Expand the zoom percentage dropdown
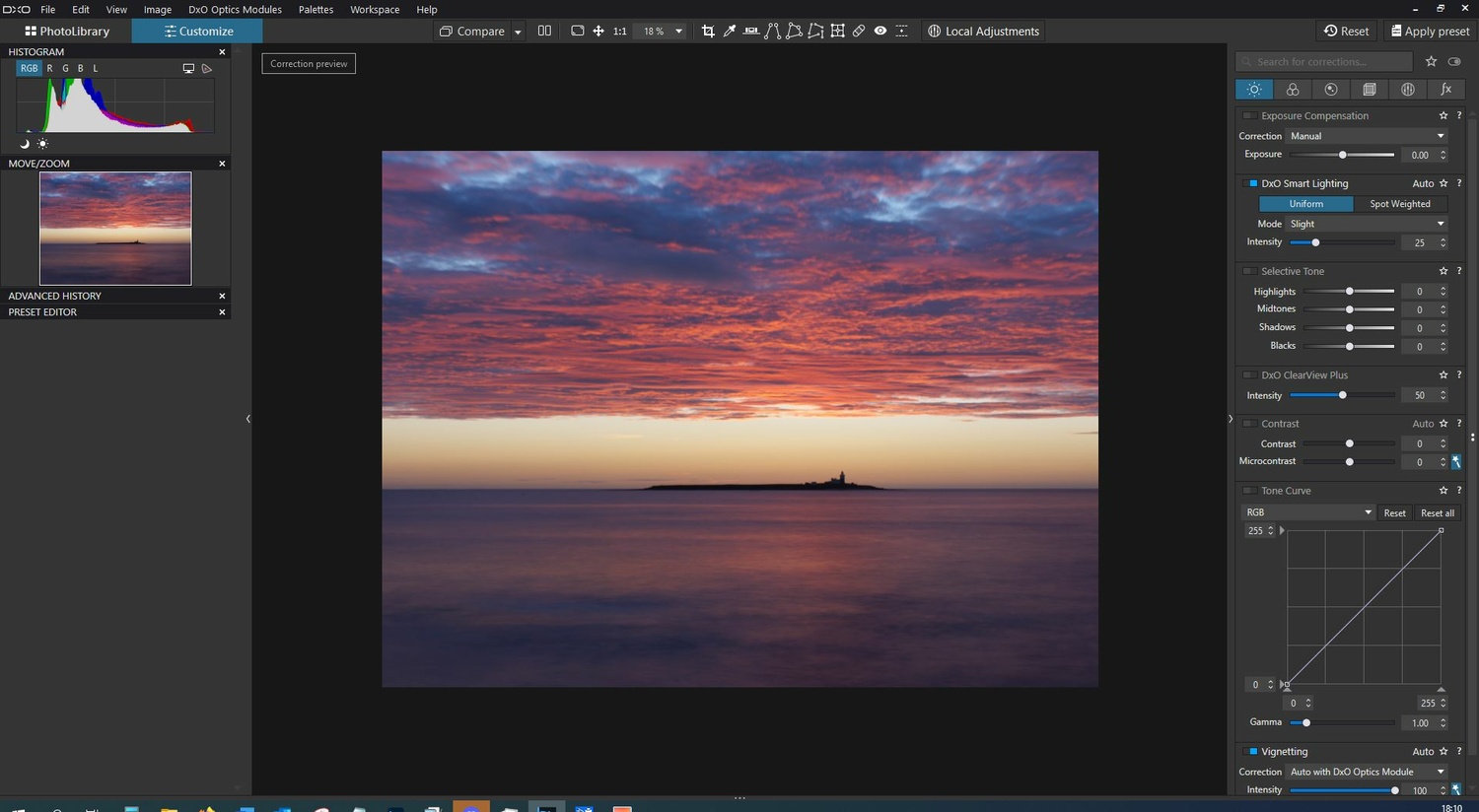Screen dimensions: 1479x812 [678, 32]
